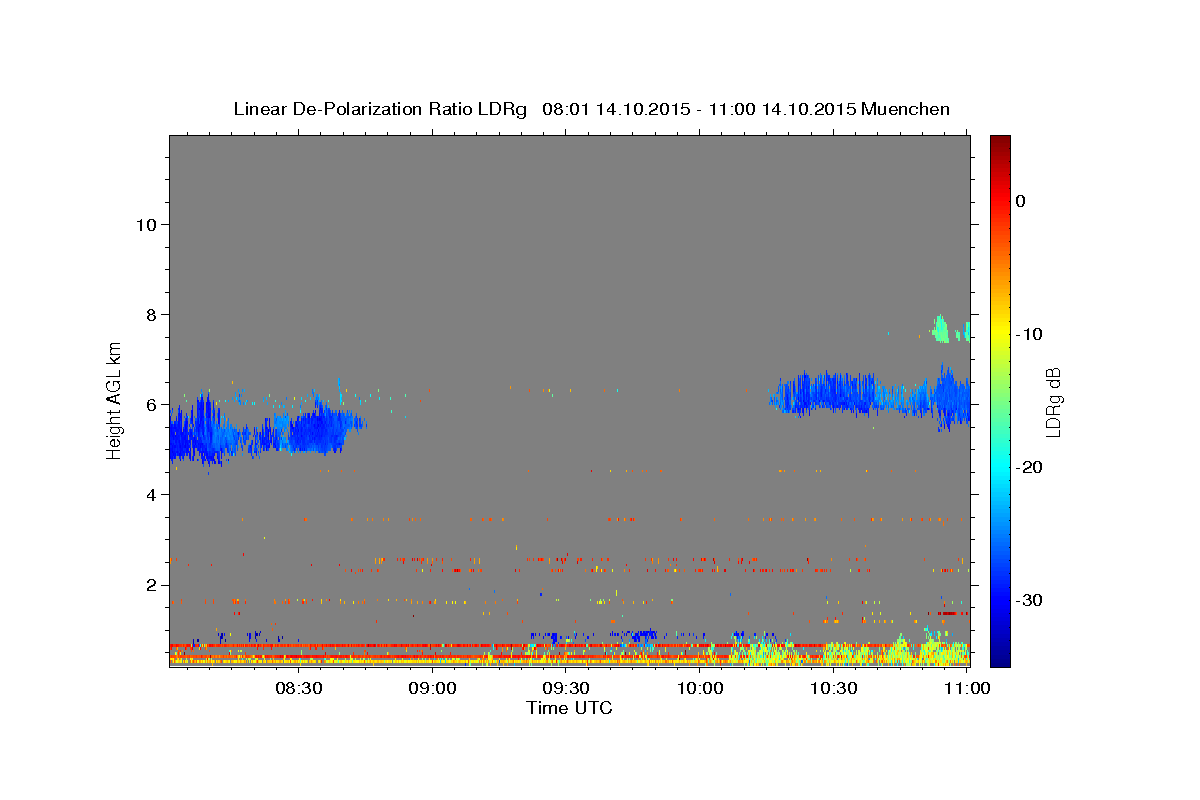Screen dimensions: 1200x800
Task: Click the plot title 'Linear De-Polarization Ratio LDRg'
Action: click(x=380, y=109)
